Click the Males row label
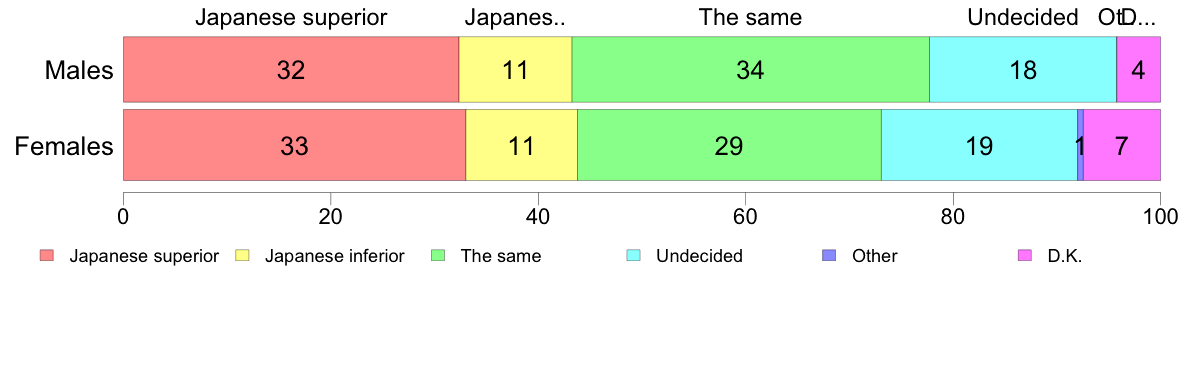 pyautogui.click(x=79, y=70)
